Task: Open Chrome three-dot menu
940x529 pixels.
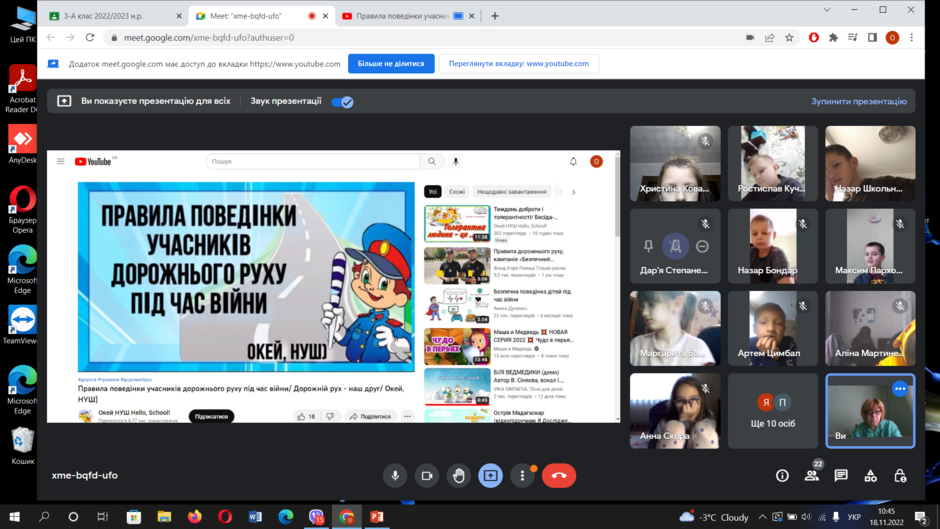Action: click(912, 37)
